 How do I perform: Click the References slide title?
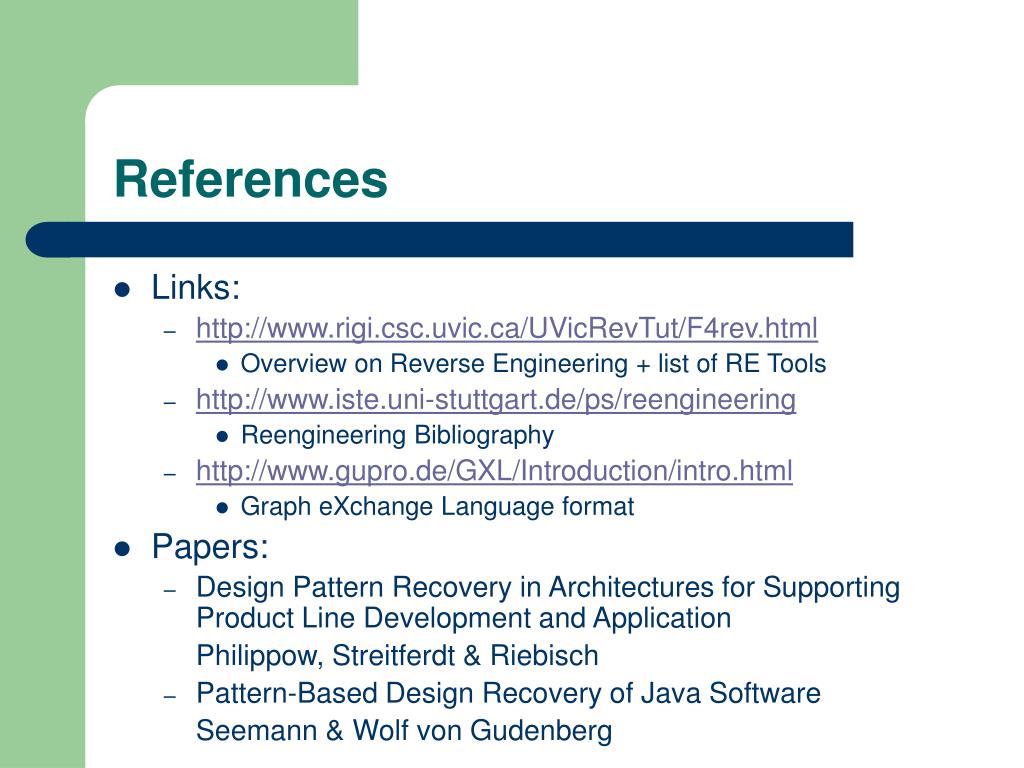[x=251, y=179]
